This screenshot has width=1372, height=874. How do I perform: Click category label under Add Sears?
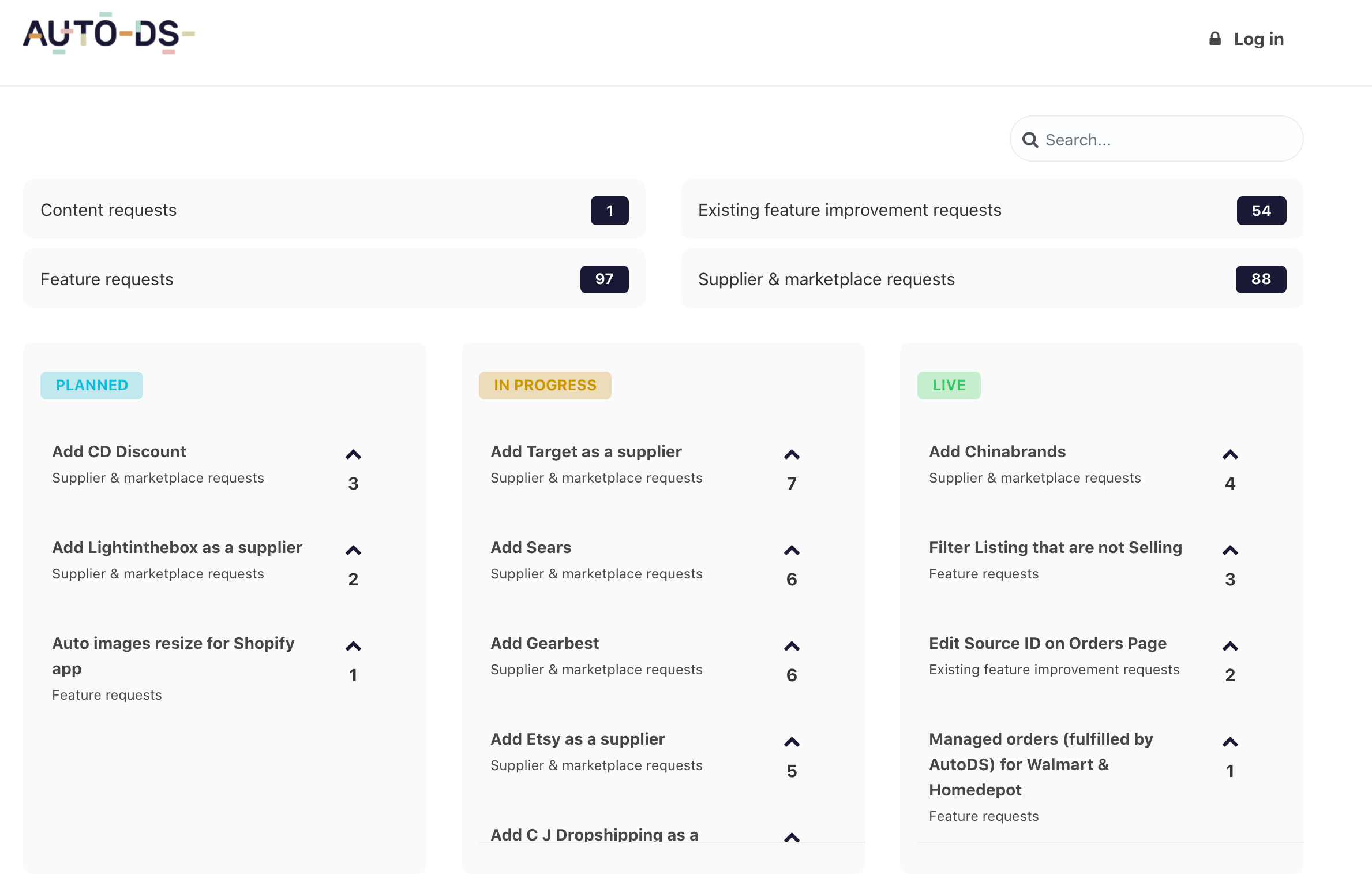tap(597, 574)
